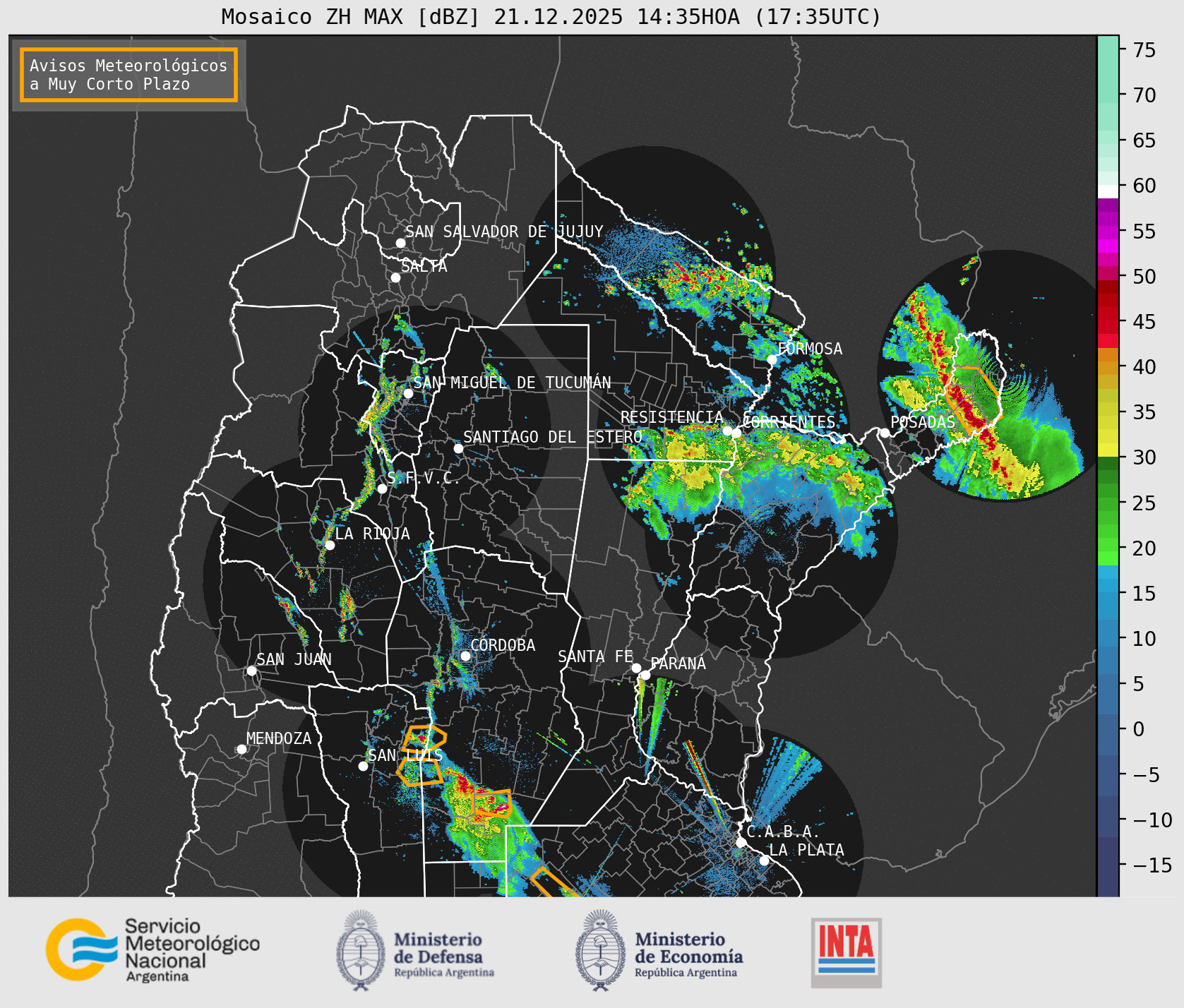
Task: Click the CORDOBA map label
Action: pos(503,645)
